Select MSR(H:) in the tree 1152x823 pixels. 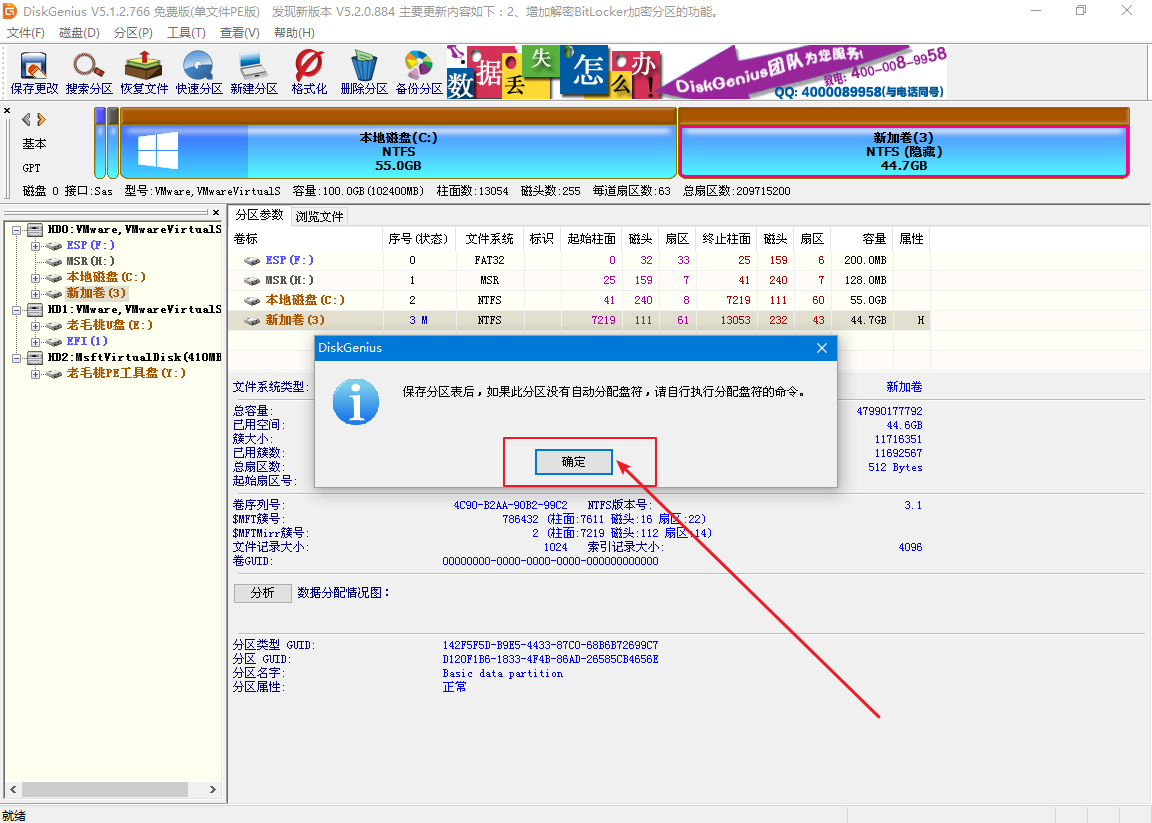pyautogui.click(x=90, y=261)
